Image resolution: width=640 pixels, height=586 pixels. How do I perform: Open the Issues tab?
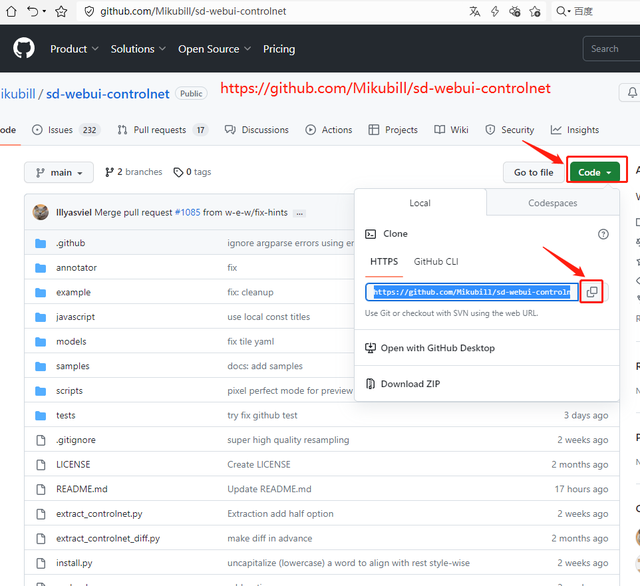coord(66,130)
